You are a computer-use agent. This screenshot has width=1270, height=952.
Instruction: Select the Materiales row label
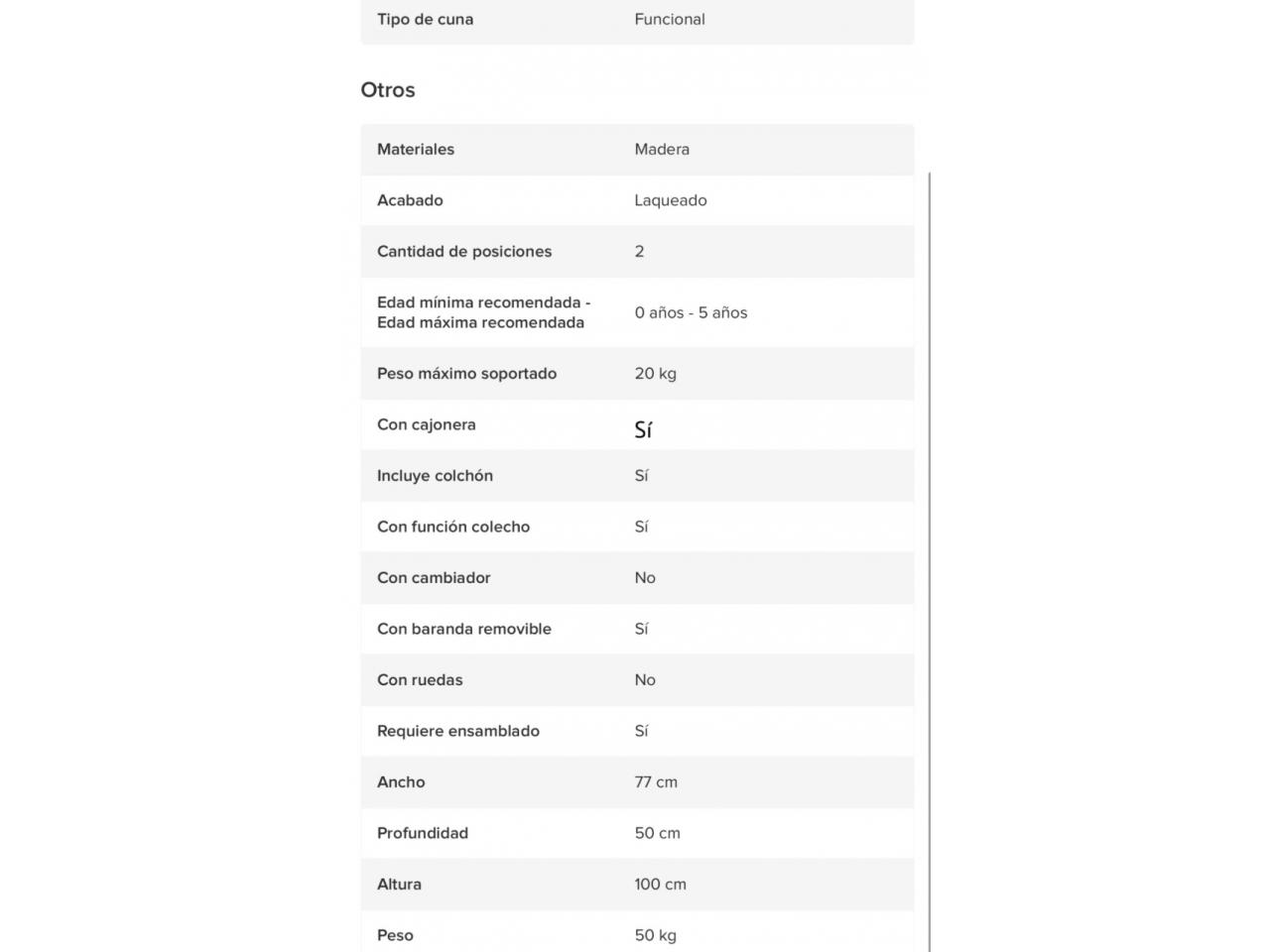pyautogui.click(x=416, y=149)
